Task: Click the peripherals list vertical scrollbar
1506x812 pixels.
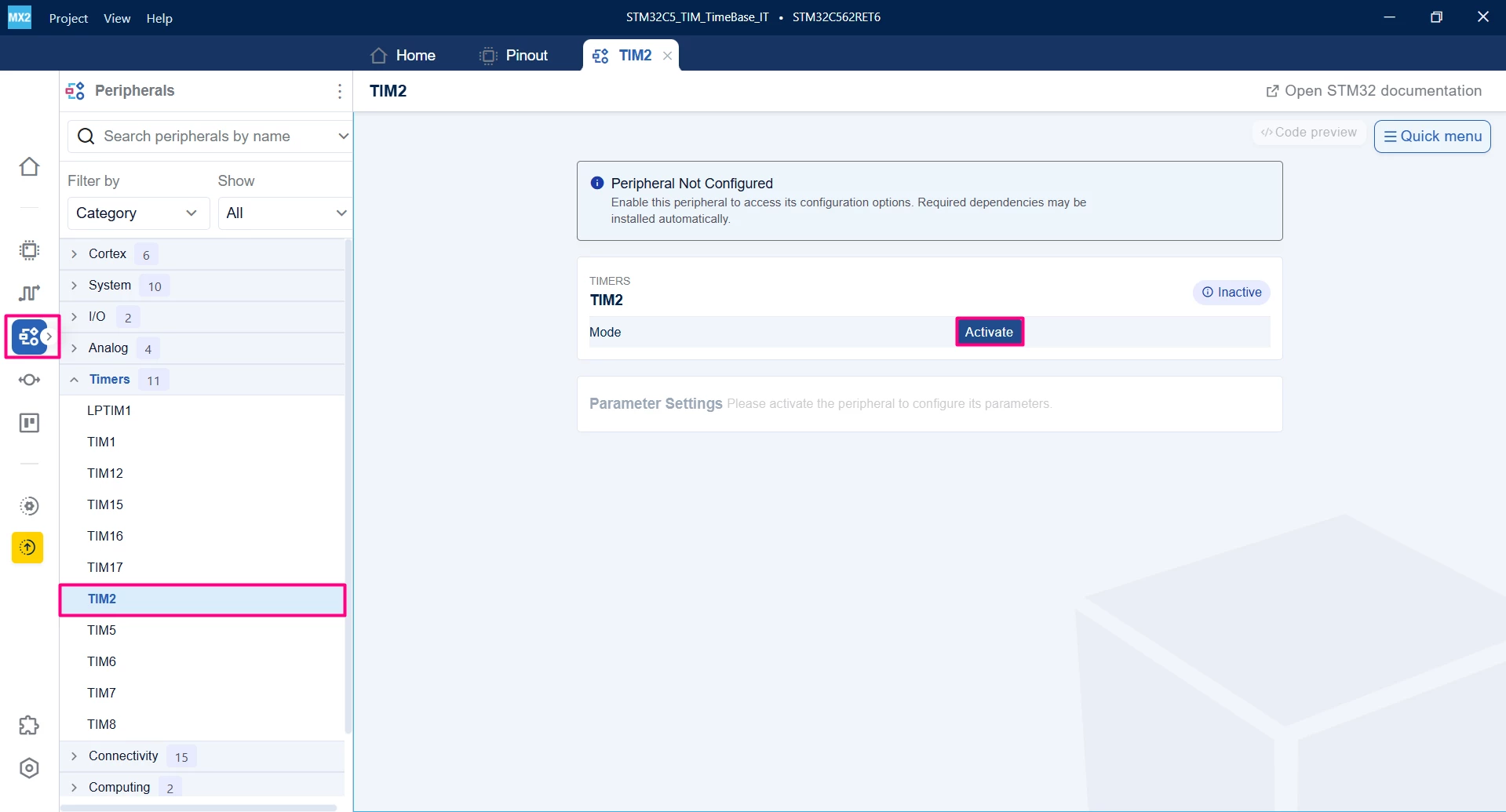Action: [x=348, y=486]
